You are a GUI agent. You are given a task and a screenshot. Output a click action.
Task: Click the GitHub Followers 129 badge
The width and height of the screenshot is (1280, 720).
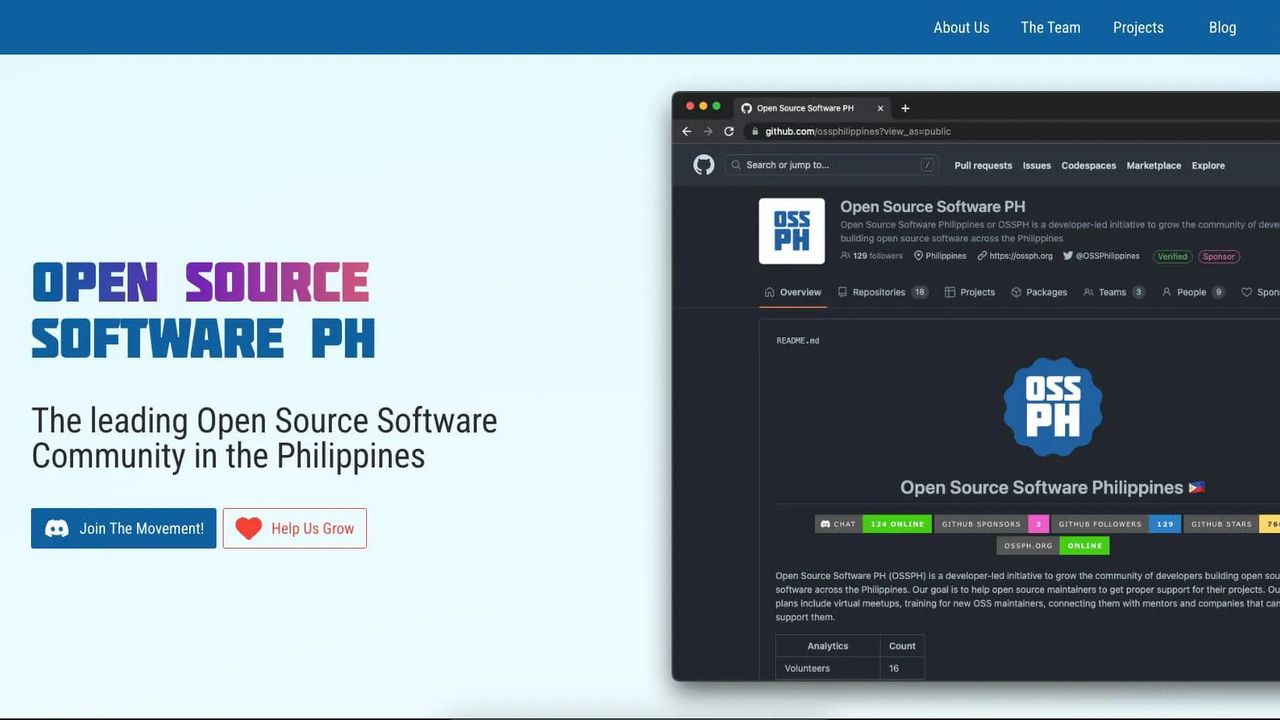[1116, 524]
